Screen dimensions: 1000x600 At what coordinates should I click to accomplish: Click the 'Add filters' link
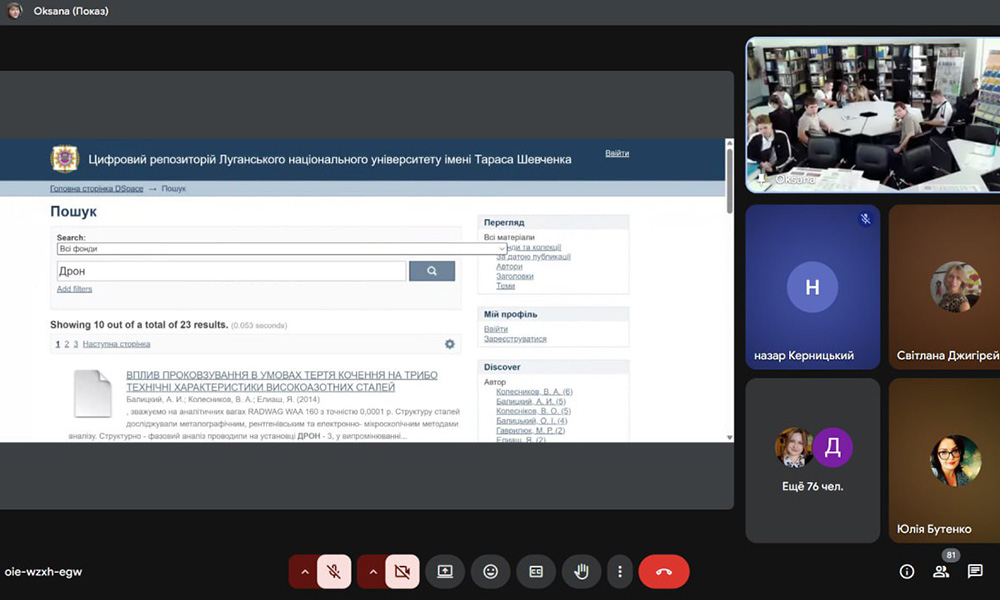point(74,289)
